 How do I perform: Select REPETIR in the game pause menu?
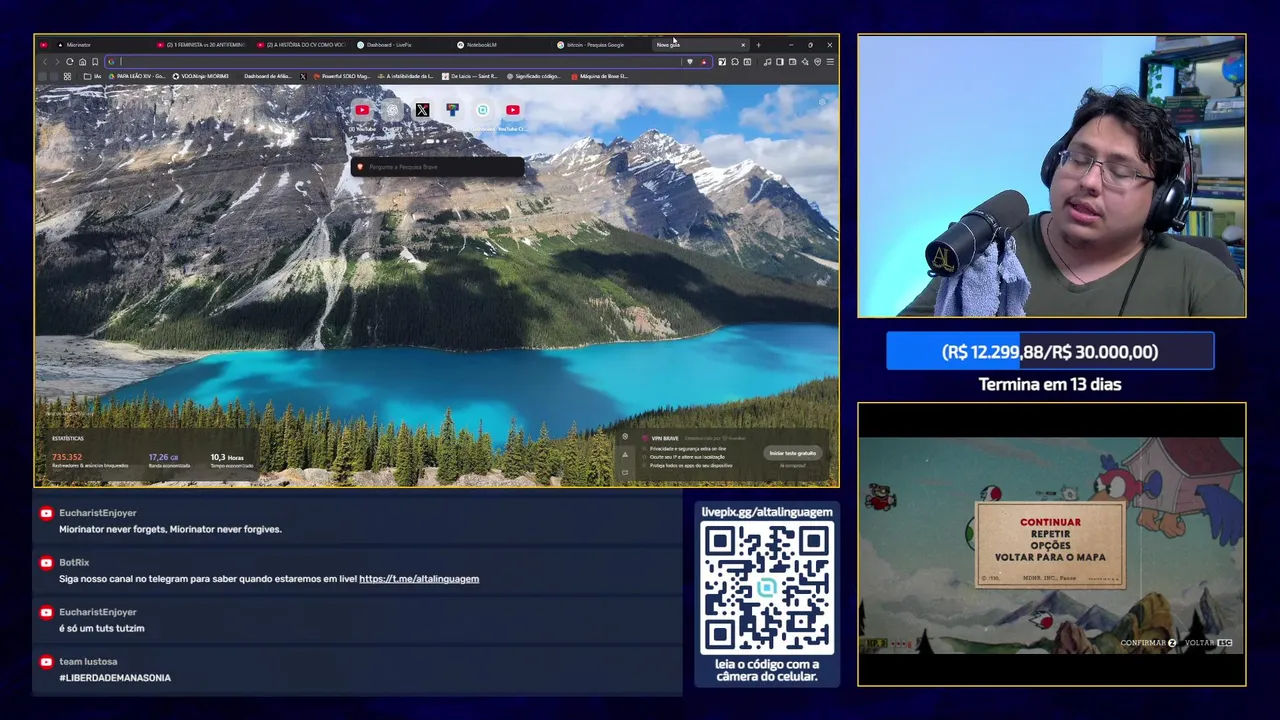[1050, 534]
